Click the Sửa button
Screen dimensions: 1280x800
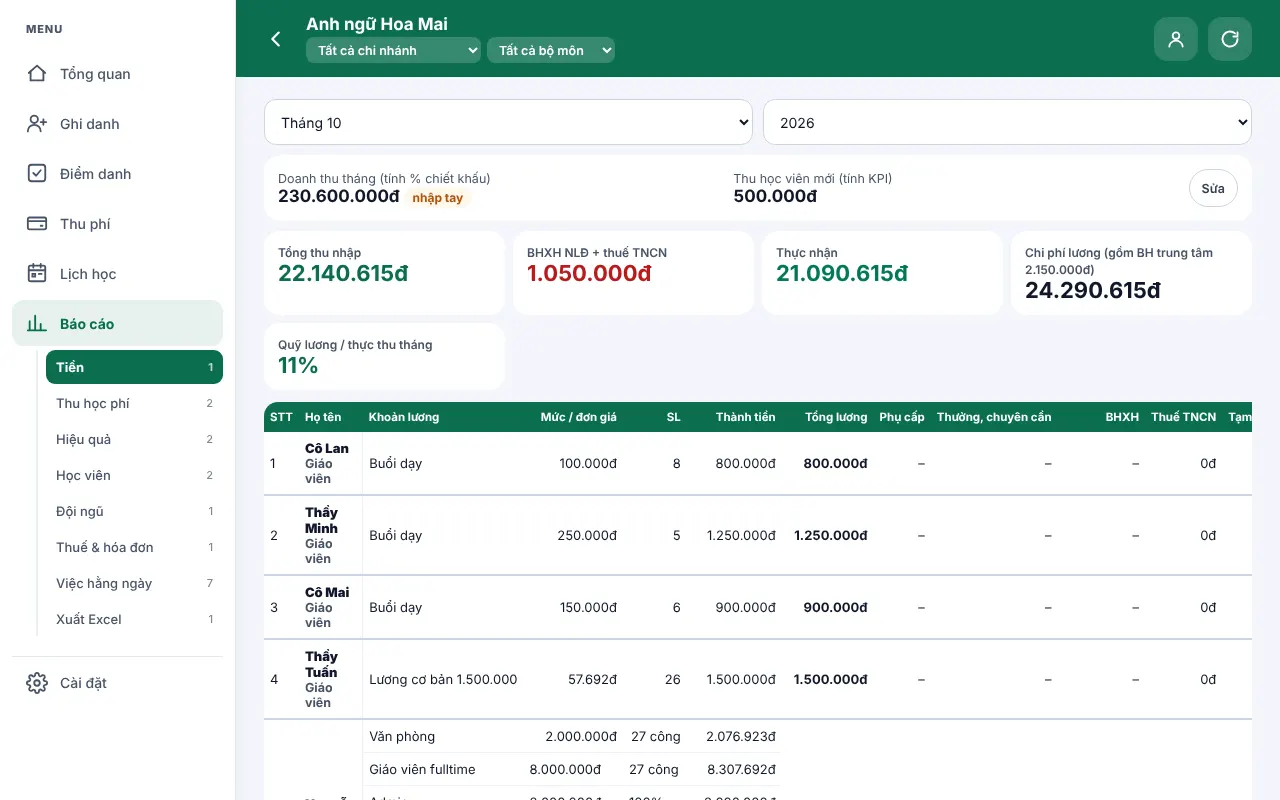pos(1213,188)
